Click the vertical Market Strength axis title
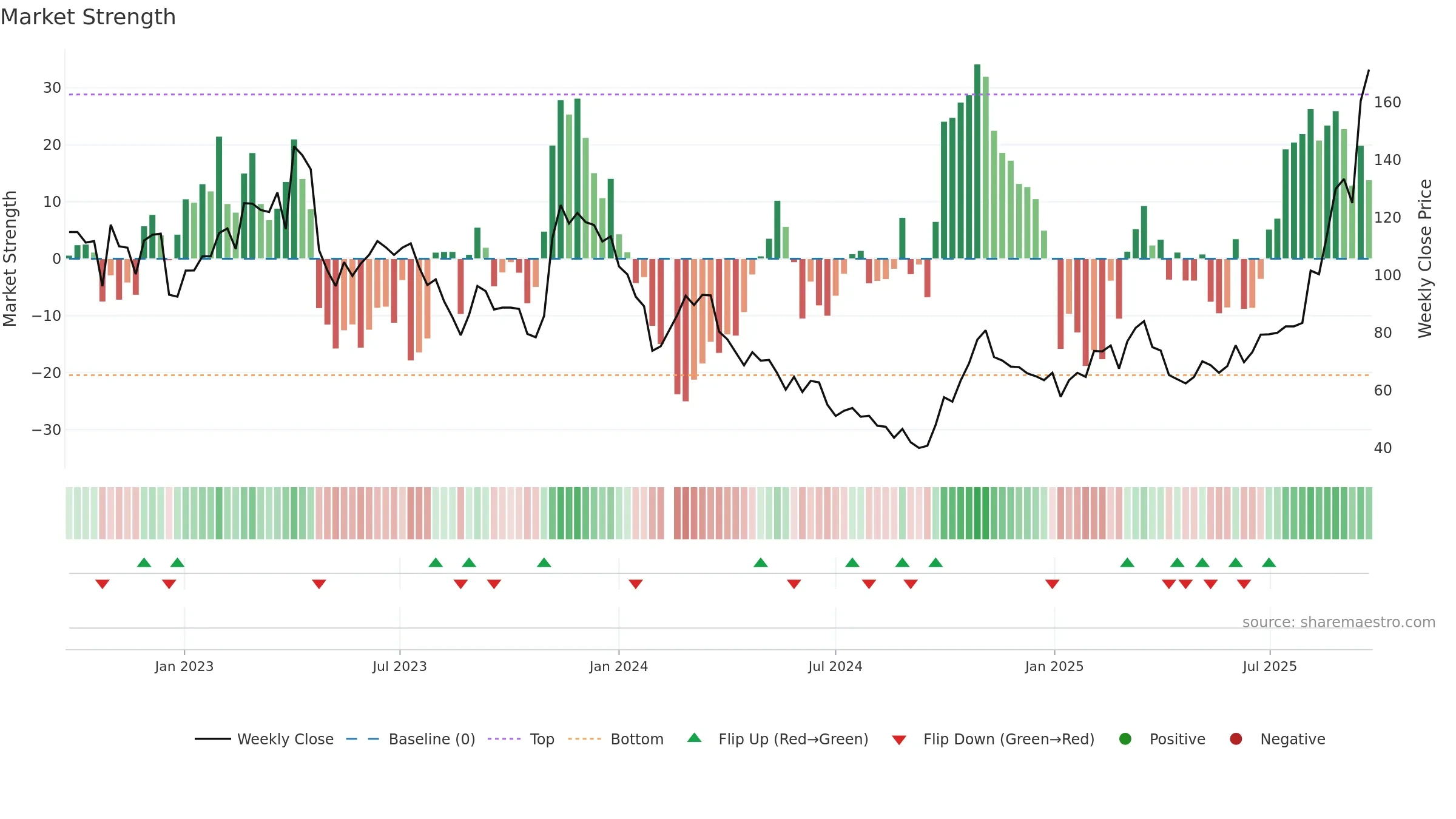 click(10, 258)
